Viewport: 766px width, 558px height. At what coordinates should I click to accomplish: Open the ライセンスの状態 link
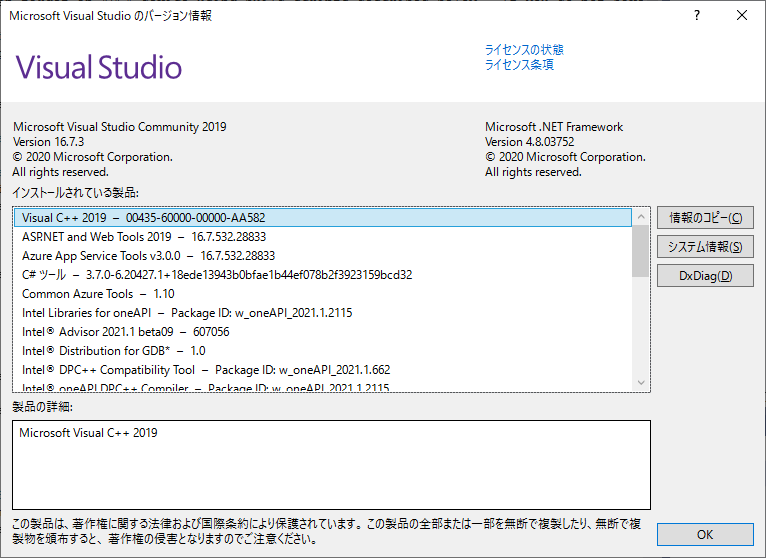pyautogui.click(x=524, y=49)
